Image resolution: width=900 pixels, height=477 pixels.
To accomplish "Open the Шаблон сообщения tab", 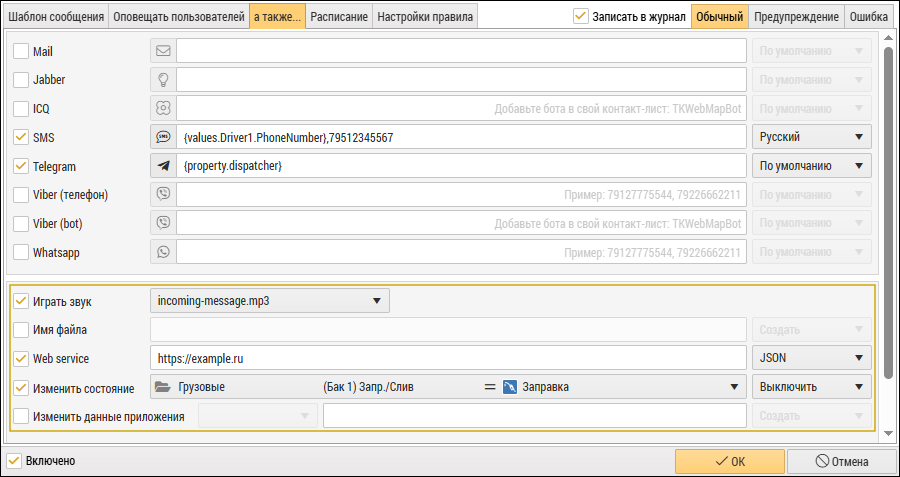I will click(x=56, y=17).
